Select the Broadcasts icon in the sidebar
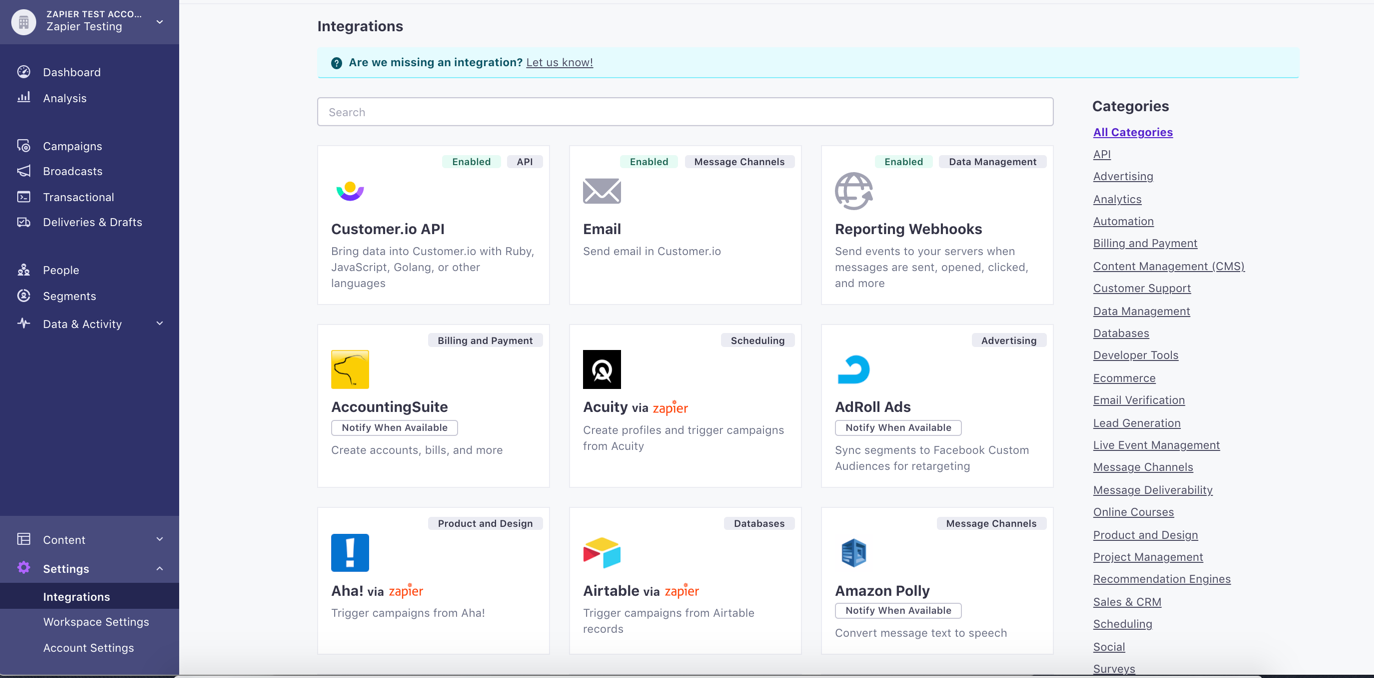1374x678 pixels. 23,171
